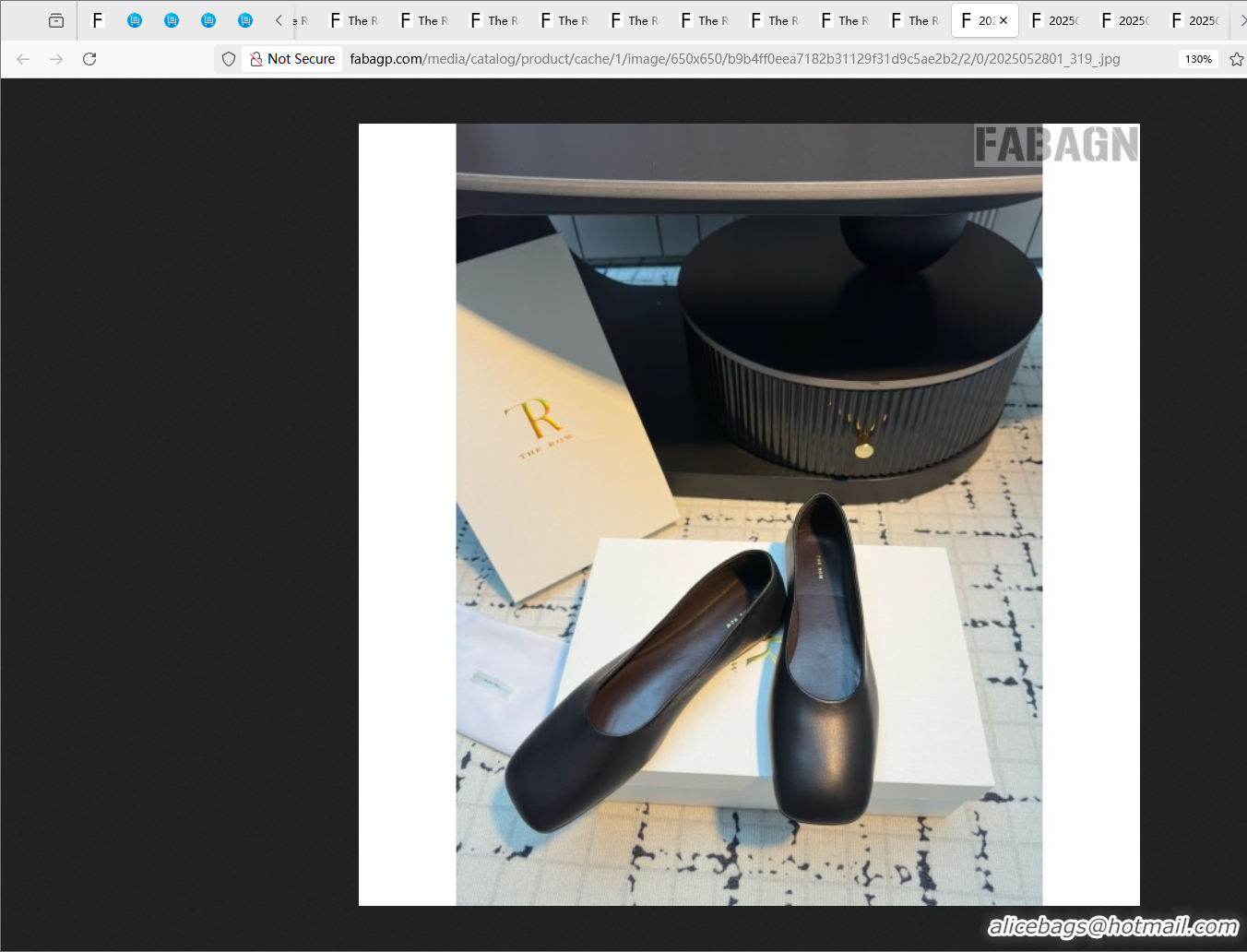Go forward to the next page
This screenshot has width=1247, height=952.
[56, 59]
